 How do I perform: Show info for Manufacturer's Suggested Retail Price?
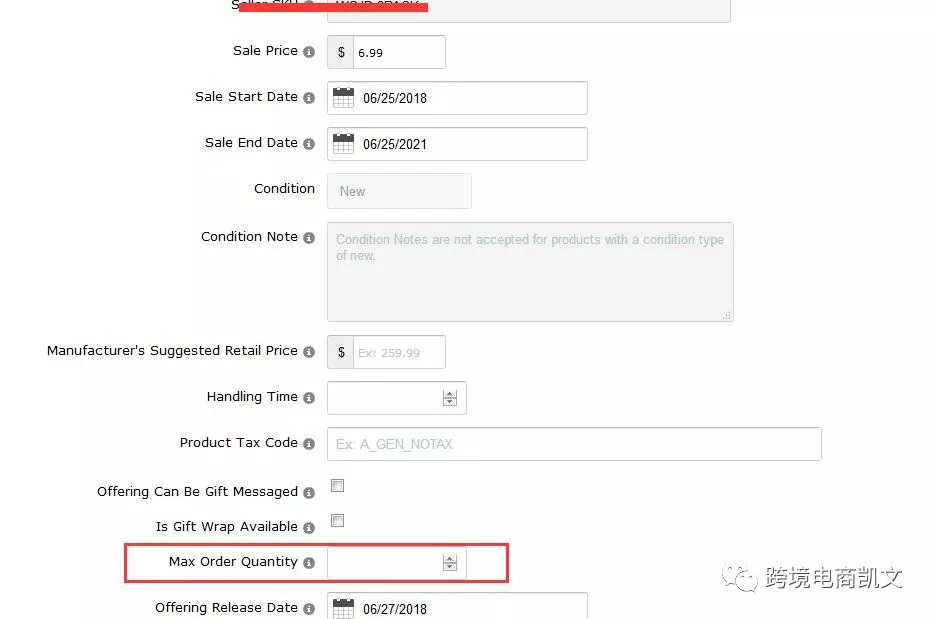click(x=309, y=352)
